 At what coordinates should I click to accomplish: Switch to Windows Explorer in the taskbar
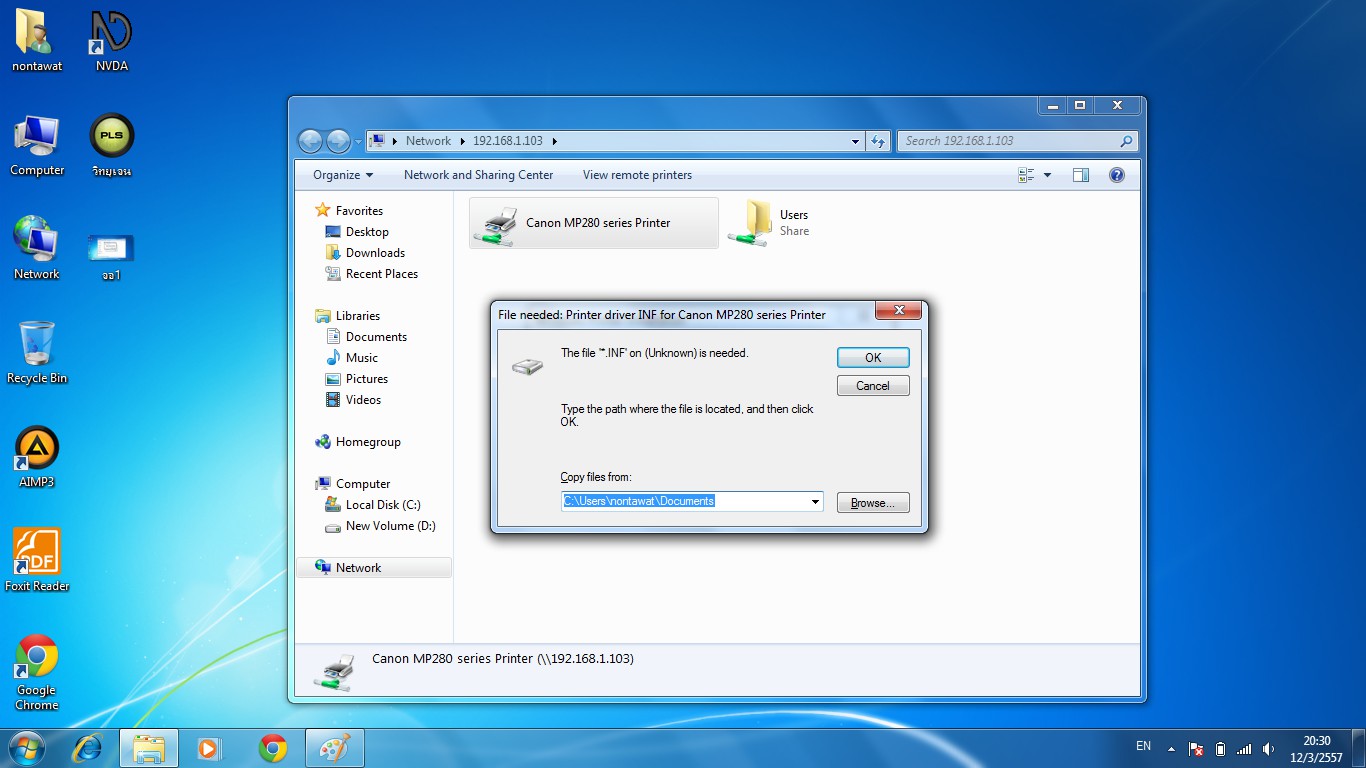click(149, 747)
